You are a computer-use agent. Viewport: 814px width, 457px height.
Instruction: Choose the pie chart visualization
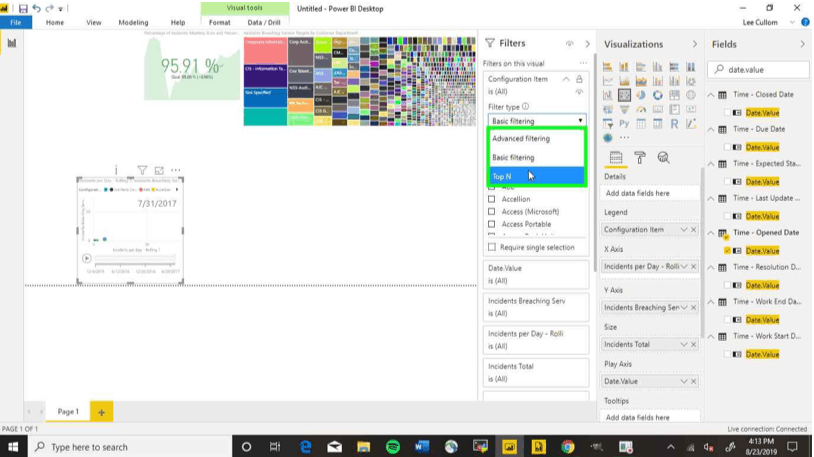(641, 95)
